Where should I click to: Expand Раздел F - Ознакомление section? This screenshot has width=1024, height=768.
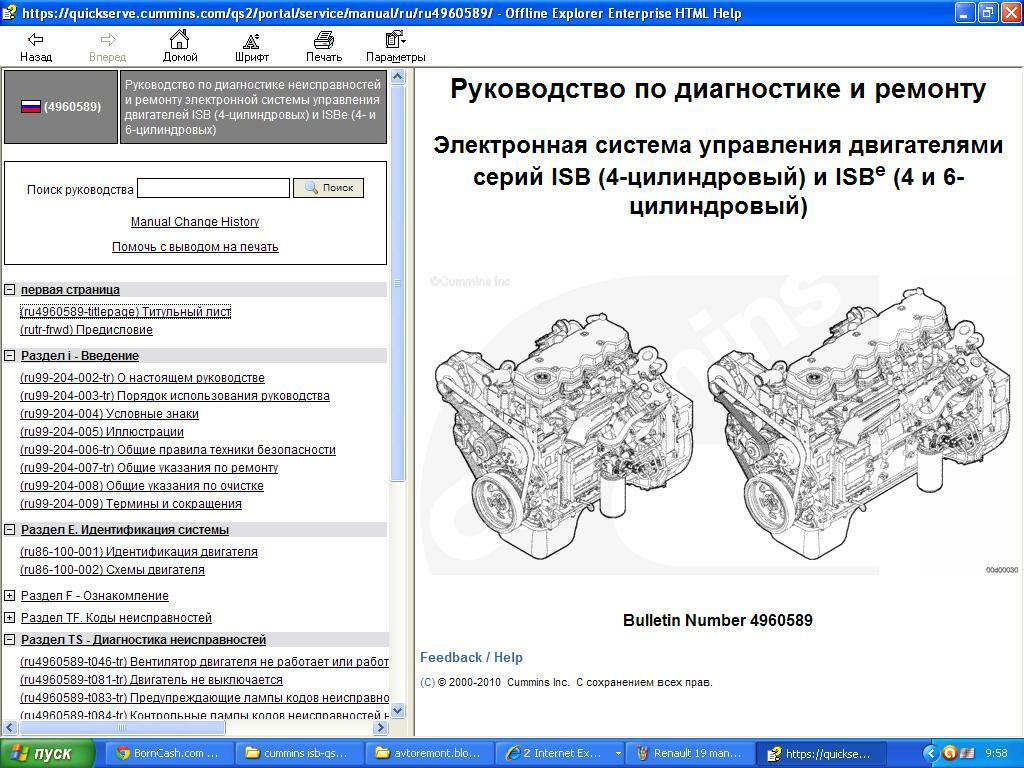(10, 596)
